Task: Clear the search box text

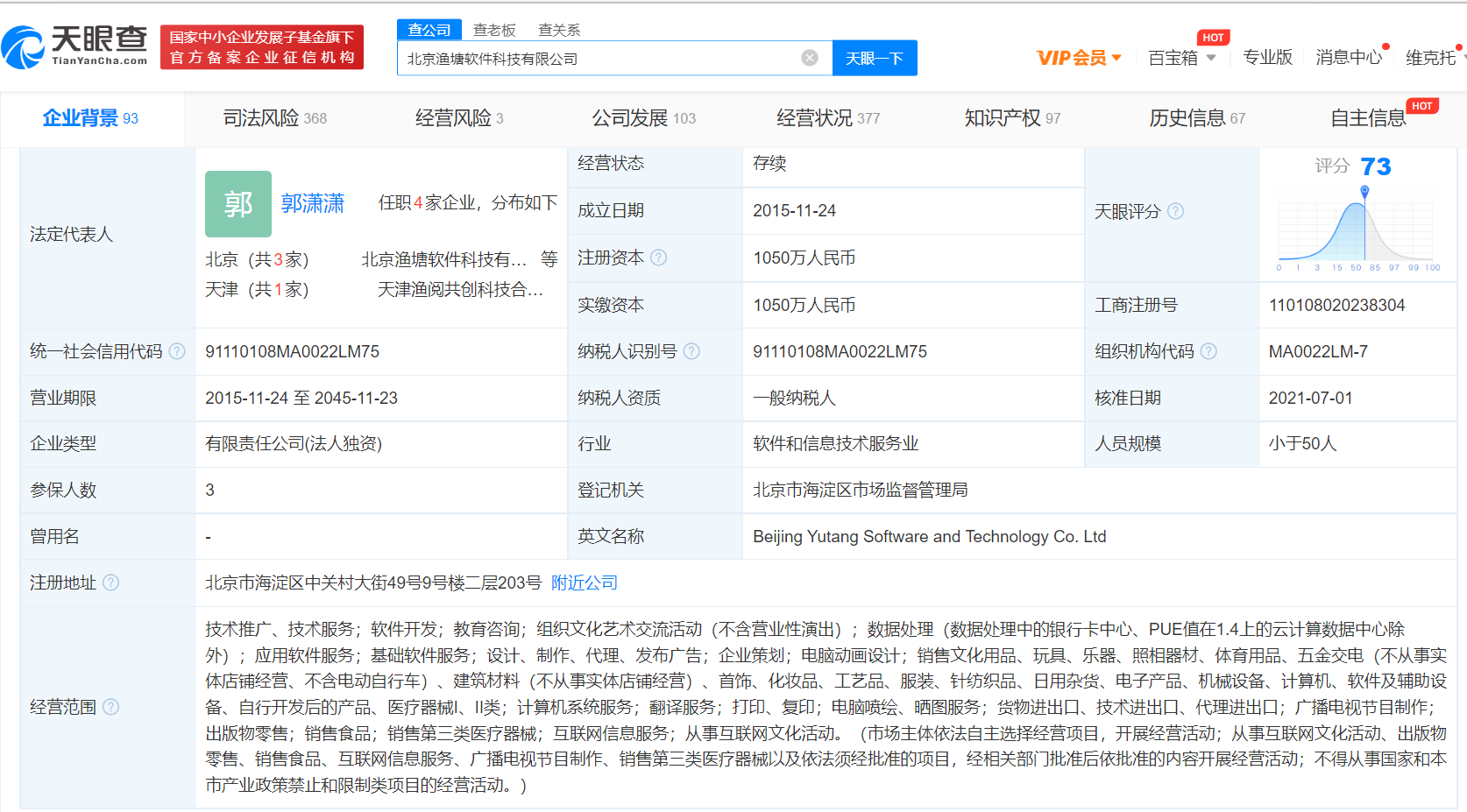Action: point(810,58)
